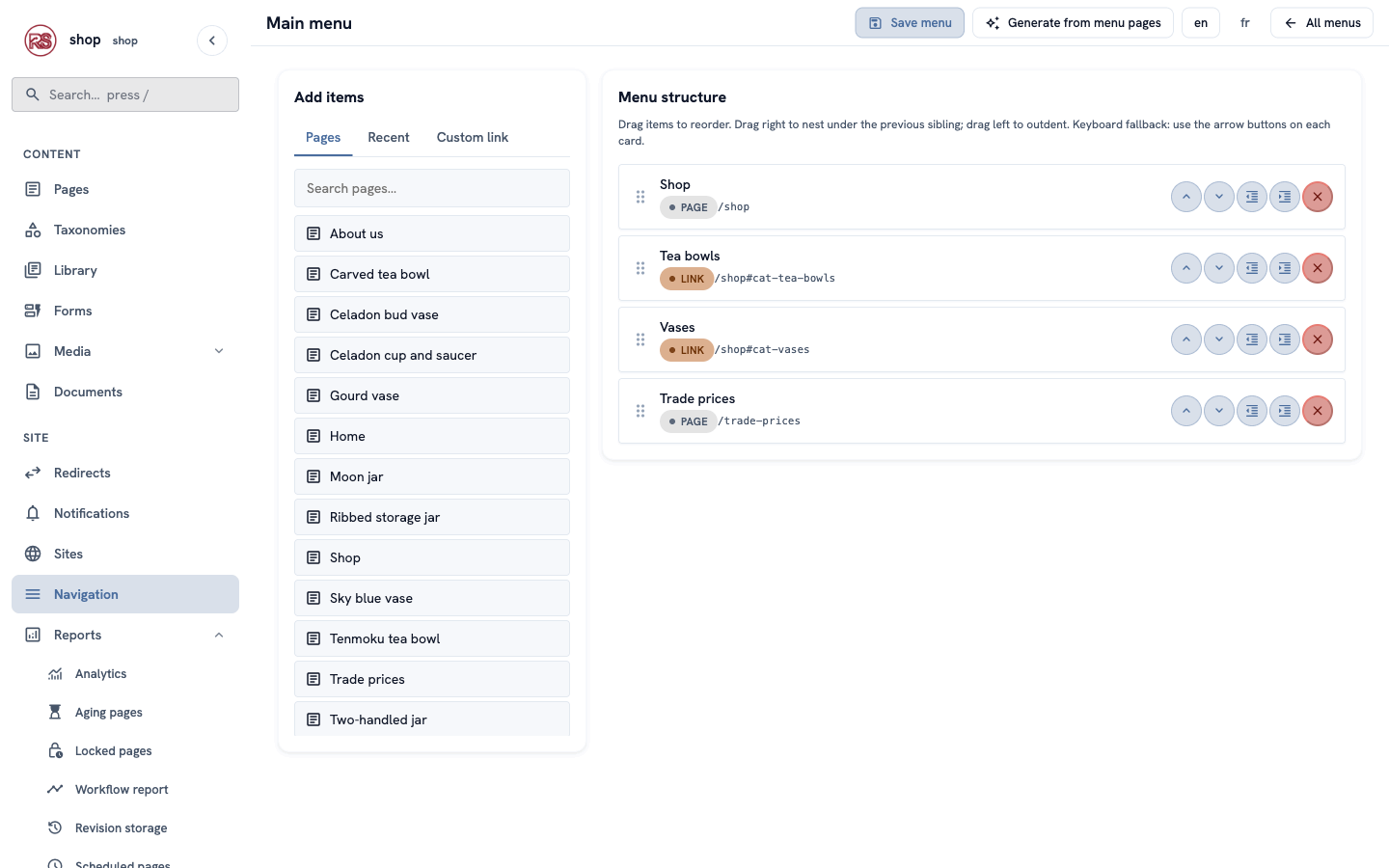The height and width of the screenshot is (868, 1389).
Task: Generate from menu pages
Action: [1073, 22]
